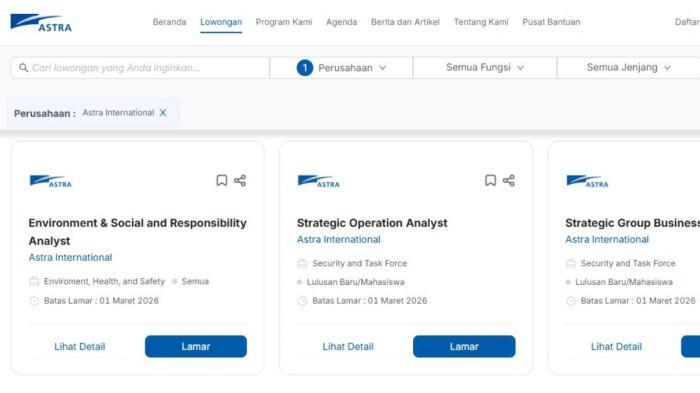Select the Lowongan nav tab
The image size is (700, 393).
click(x=221, y=22)
